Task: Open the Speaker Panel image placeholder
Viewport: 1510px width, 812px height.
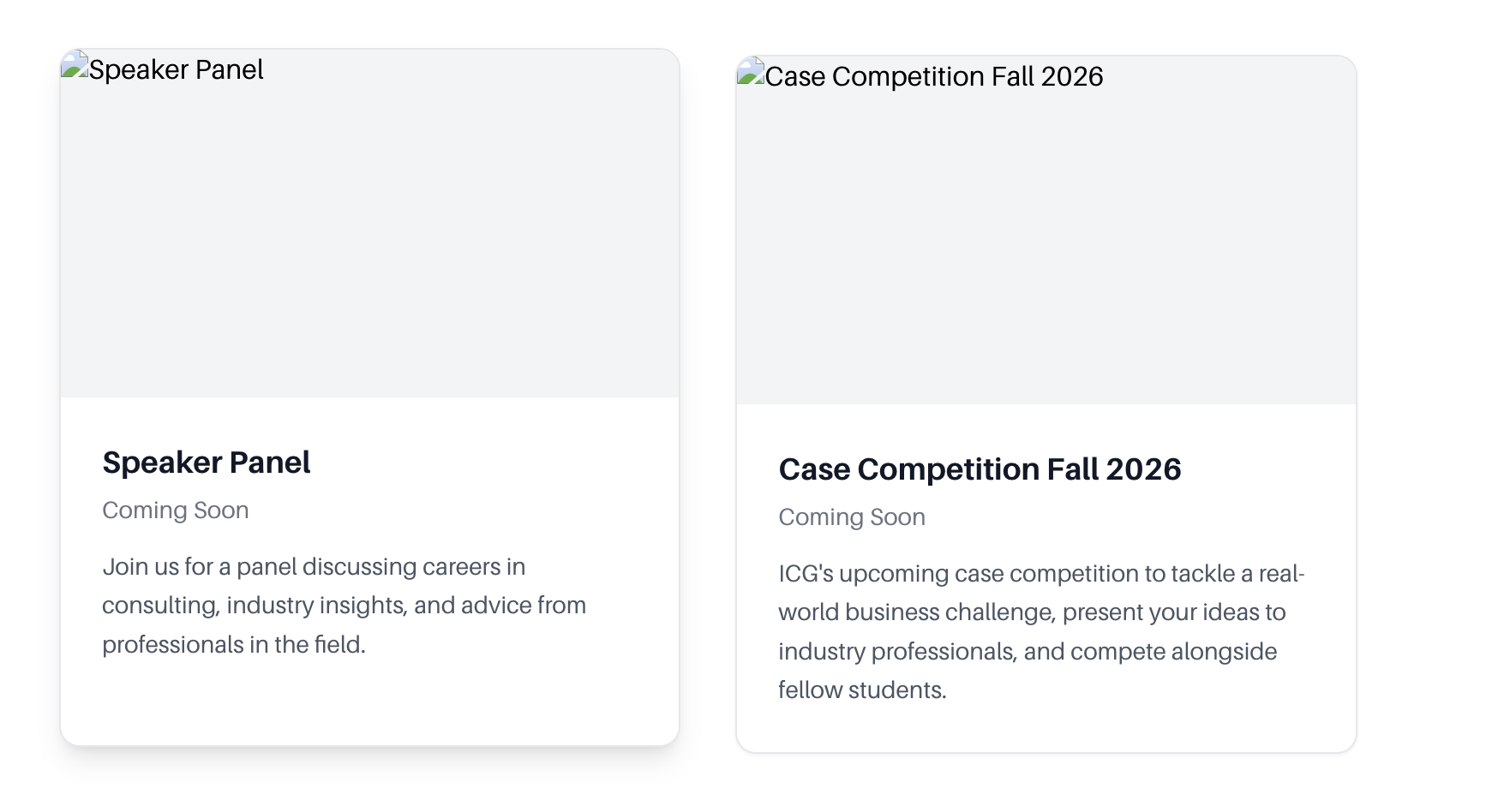Action: pos(369,224)
